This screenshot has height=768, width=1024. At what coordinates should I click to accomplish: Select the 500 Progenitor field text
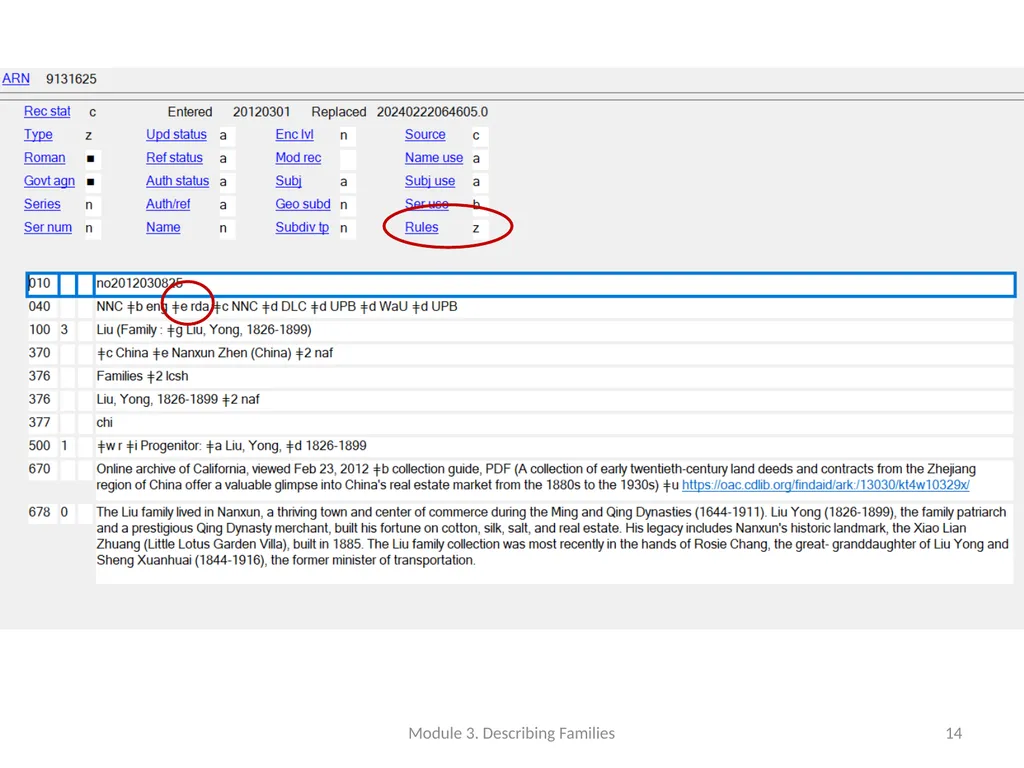click(x=232, y=446)
